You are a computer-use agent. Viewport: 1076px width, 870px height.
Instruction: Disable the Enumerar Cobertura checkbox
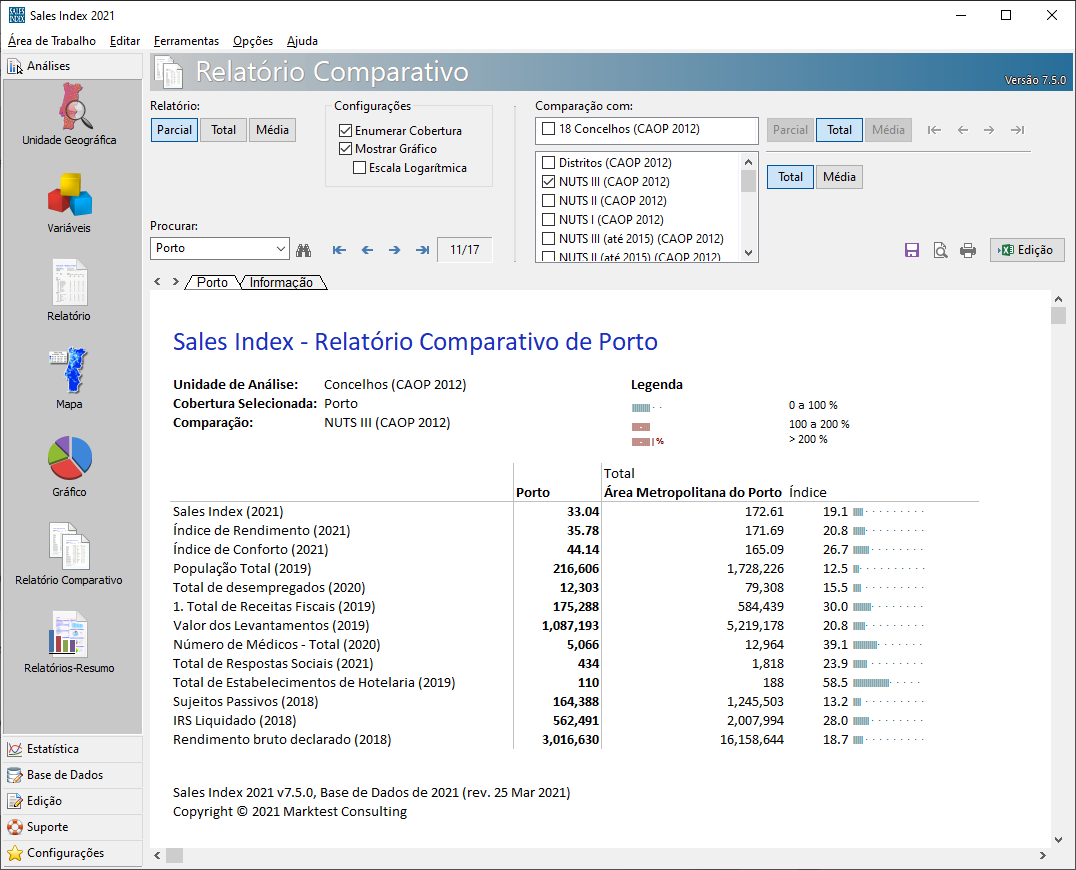click(x=346, y=131)
